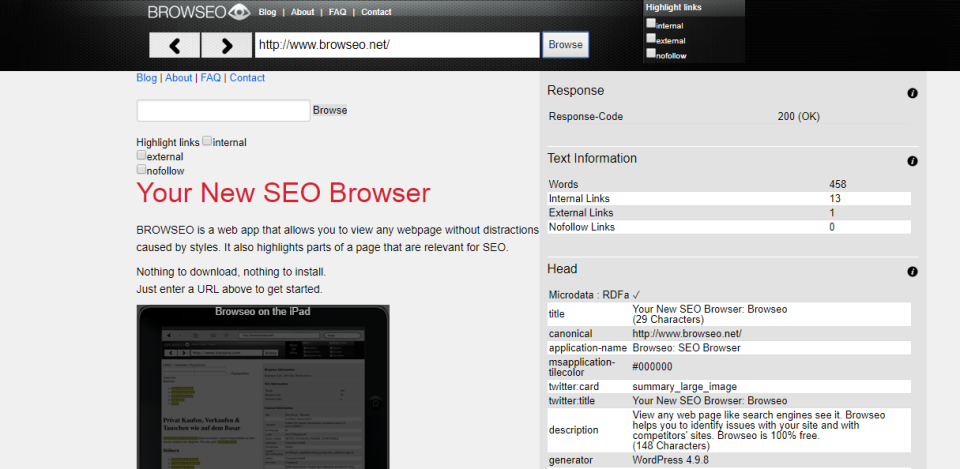Select the Words count 458
Image resolution: width=960 pixels, height=469 pixels.
pyautogui.click(x=838, y=184)
